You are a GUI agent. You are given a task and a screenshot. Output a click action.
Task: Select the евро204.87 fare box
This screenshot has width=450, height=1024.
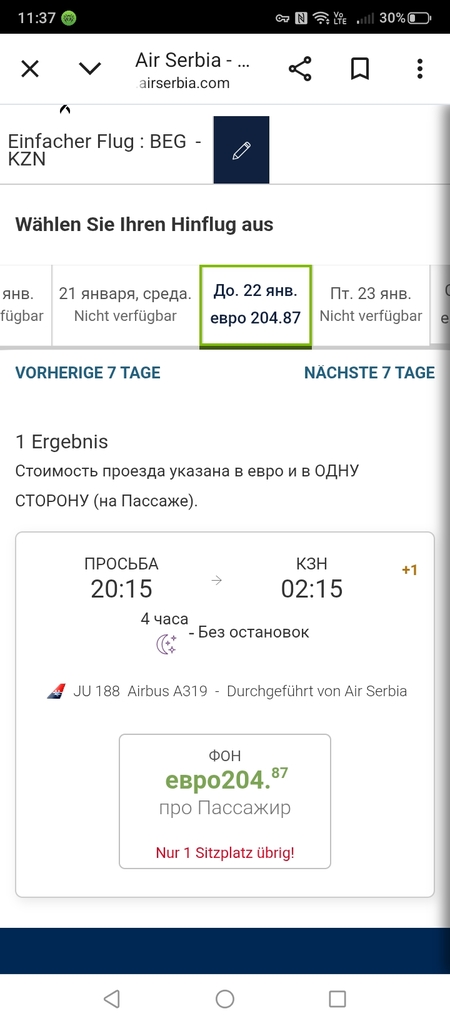point(225,801)
